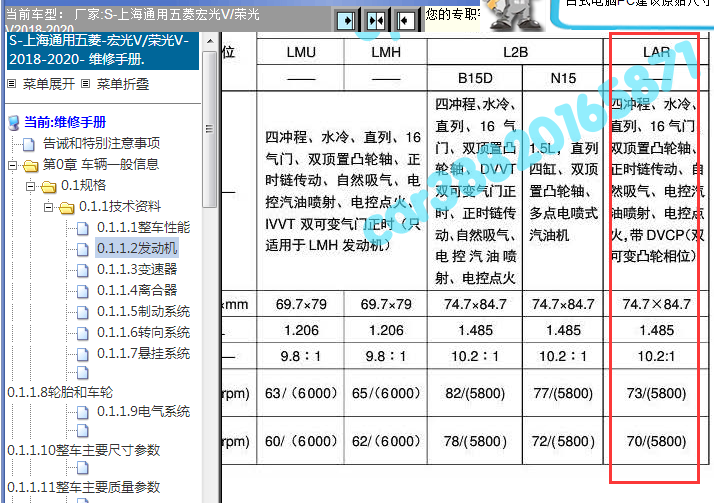Open 0.1.1.3变速器 page
The width and height of the screenshot is (714, 503).
[x=137, y=269]
